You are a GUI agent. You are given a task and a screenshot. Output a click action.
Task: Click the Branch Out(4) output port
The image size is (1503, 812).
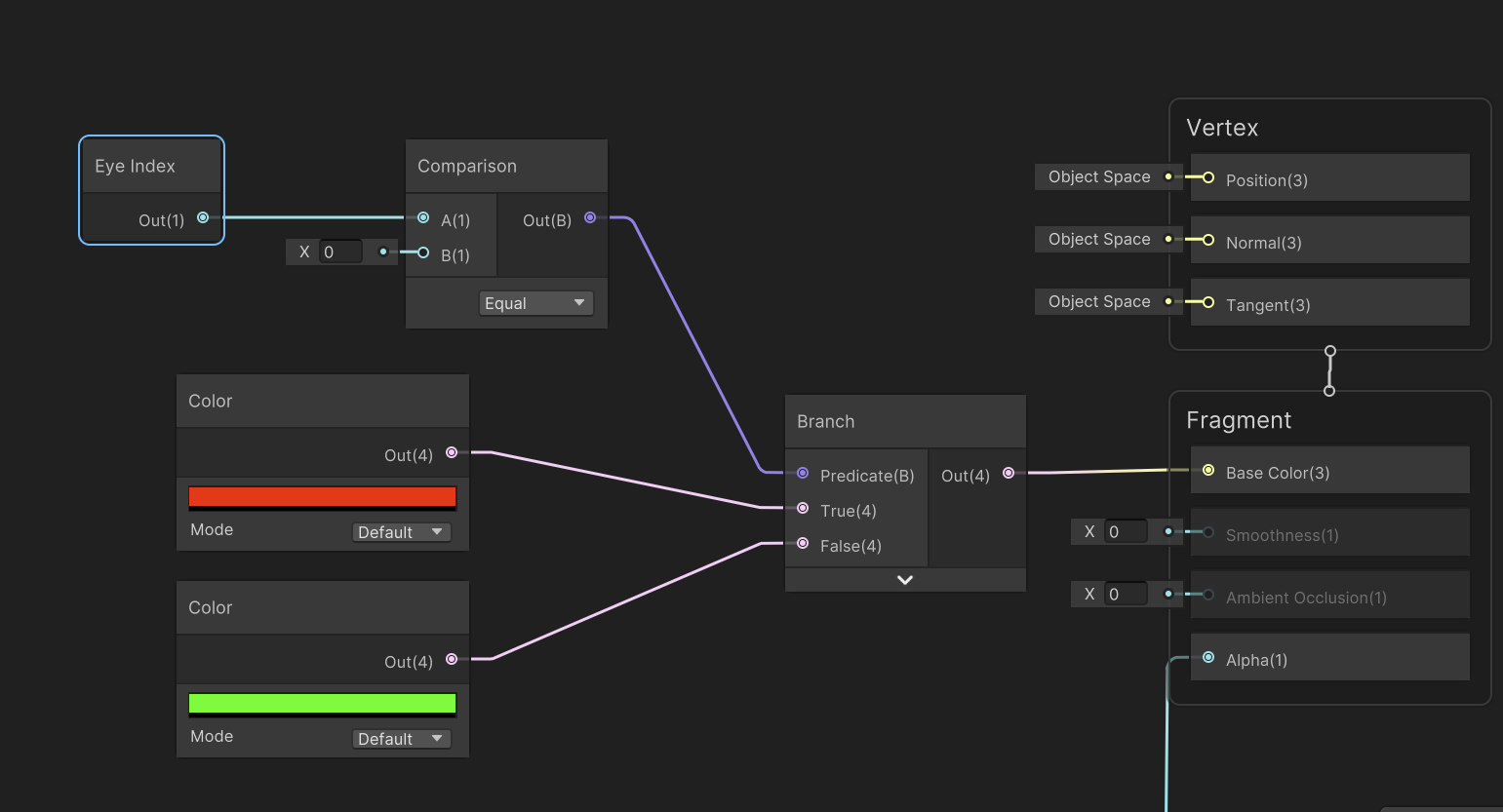click(1009, 474)
